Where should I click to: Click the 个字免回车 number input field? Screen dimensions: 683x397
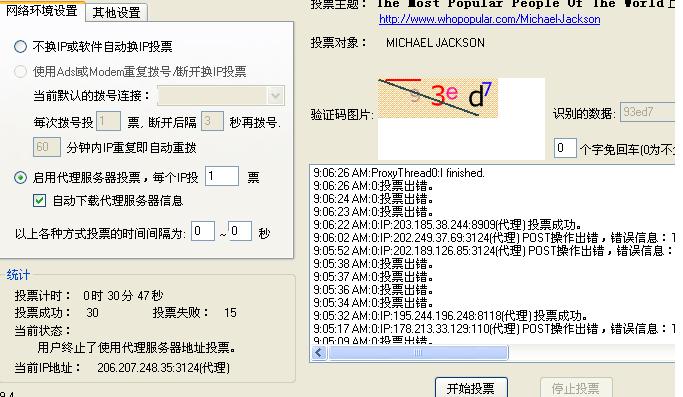(565, 149)
